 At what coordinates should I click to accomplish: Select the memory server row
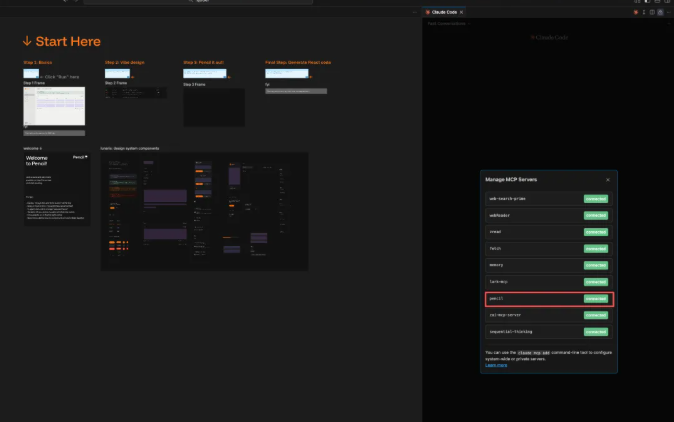[530, 265]
